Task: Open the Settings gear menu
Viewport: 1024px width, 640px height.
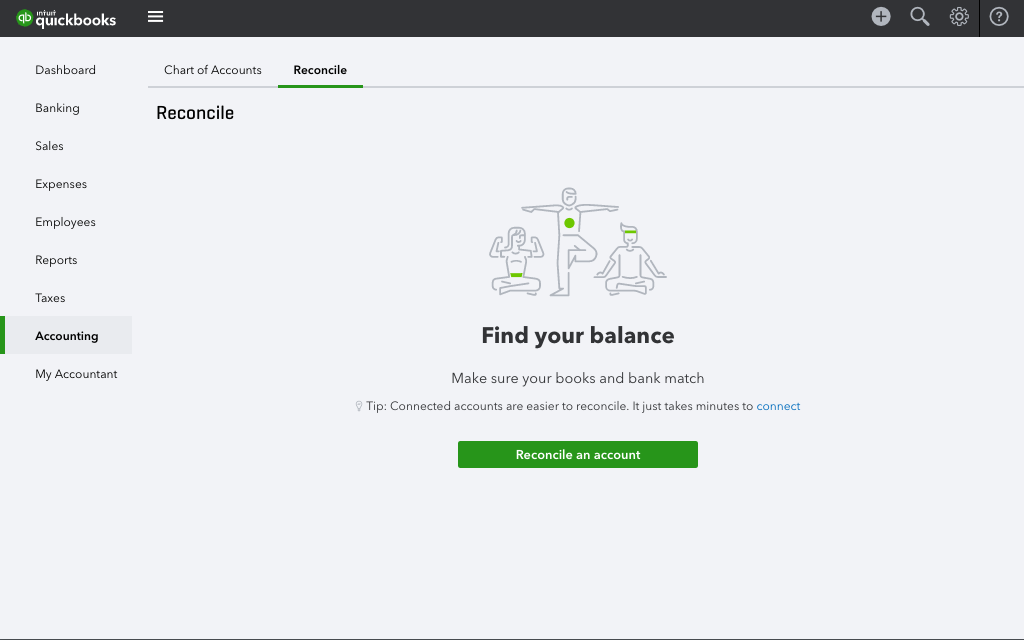Action: click(959, 17)
